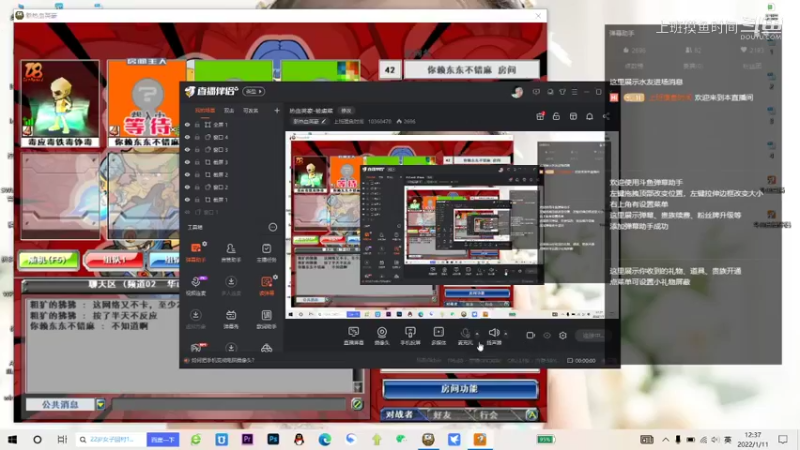The image size is (800, 450).
Task: Toggle visibility of the 全屏 1 source
Action: pyautogui.click(x=187, y=124)
